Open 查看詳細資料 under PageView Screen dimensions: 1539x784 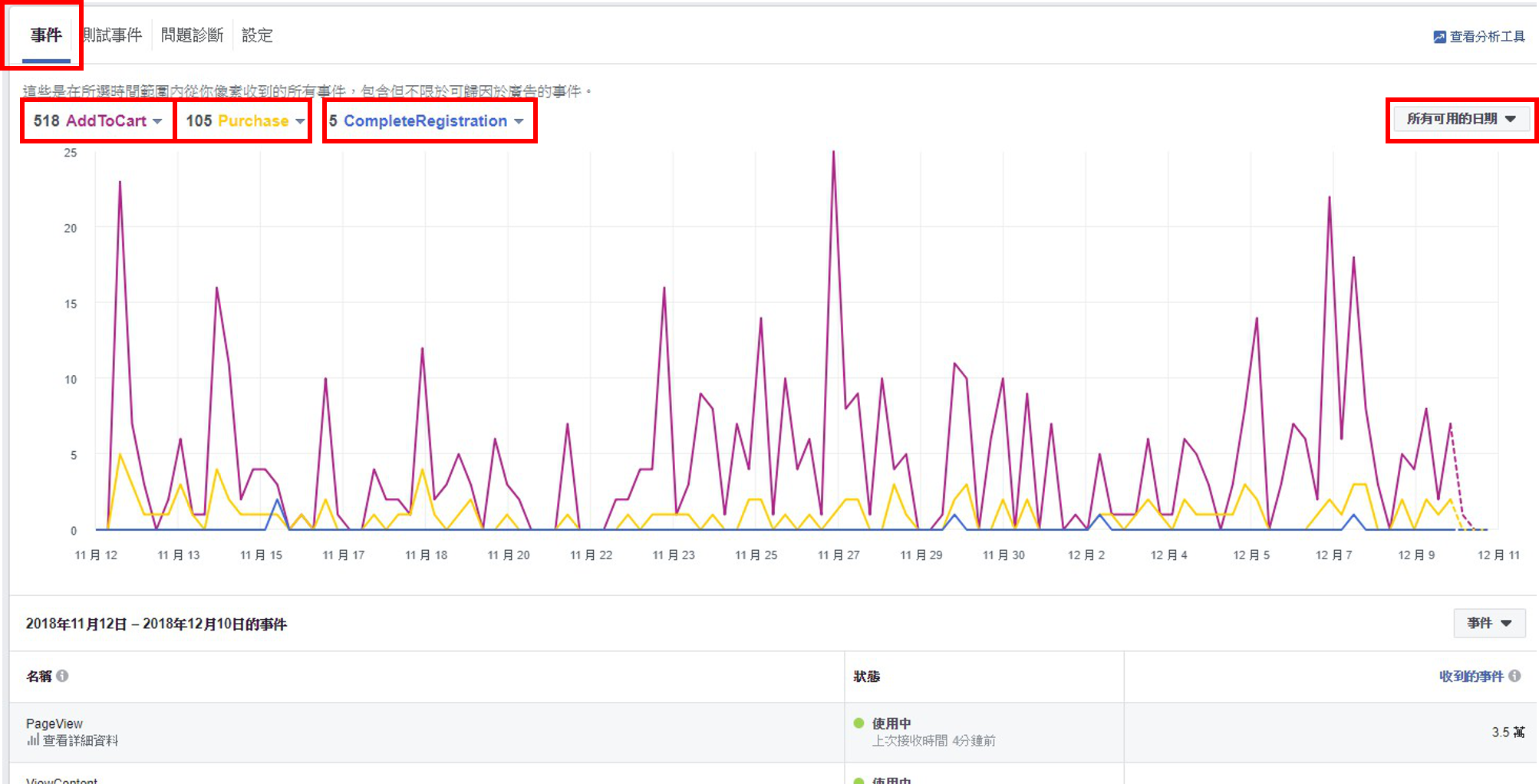click(x=80, y=740)
